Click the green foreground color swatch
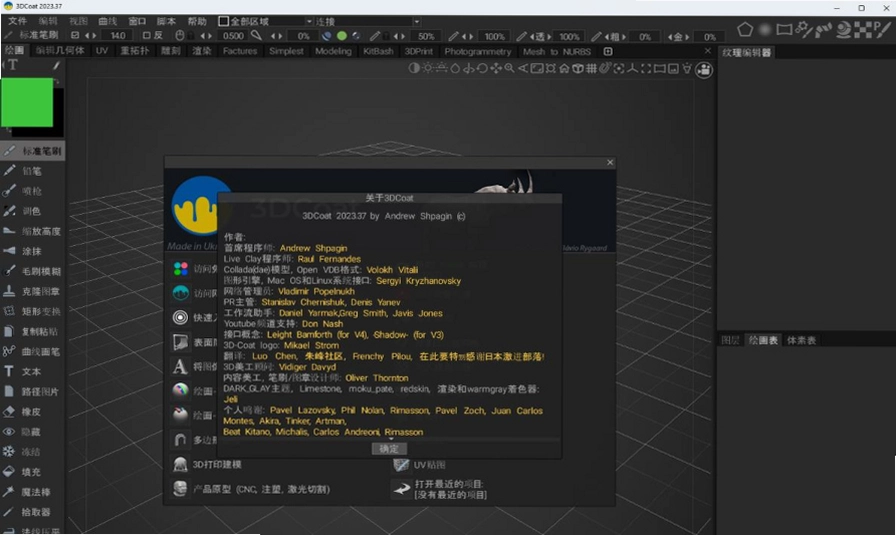896x535 pixels. [x=27, y=102]
